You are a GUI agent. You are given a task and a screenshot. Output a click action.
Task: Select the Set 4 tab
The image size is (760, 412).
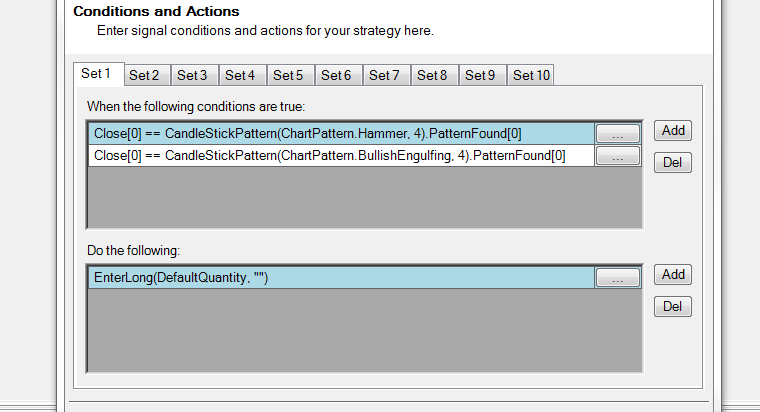click(x=240, y=75)
